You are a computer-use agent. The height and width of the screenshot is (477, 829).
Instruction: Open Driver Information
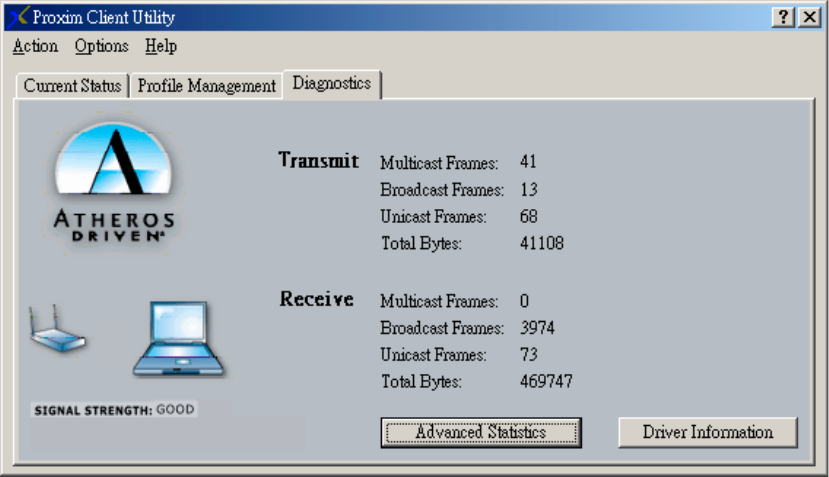coord(707,433)
